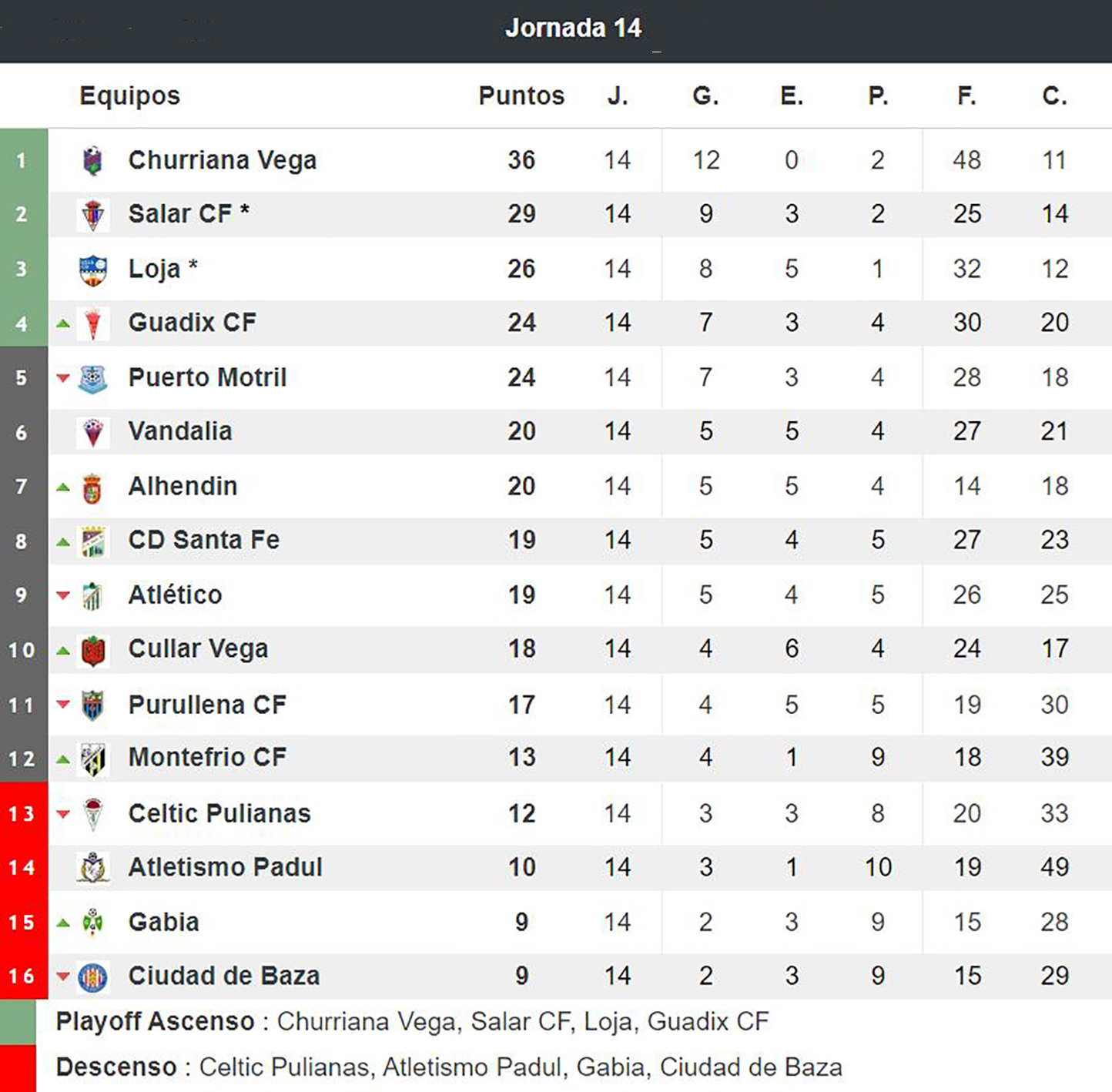Select the Purullena CF team name
Image resolution: width=1112 pixels, height=1092 pixels.
click(207, 705)
